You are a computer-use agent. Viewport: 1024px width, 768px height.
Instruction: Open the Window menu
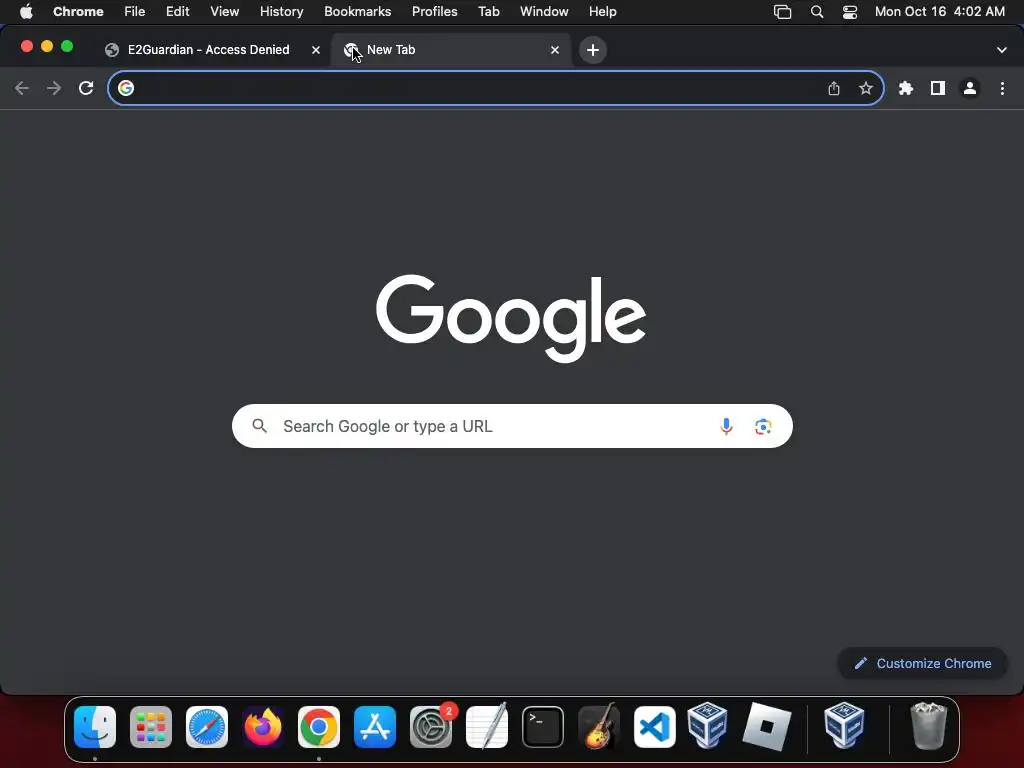coord(544,11)
